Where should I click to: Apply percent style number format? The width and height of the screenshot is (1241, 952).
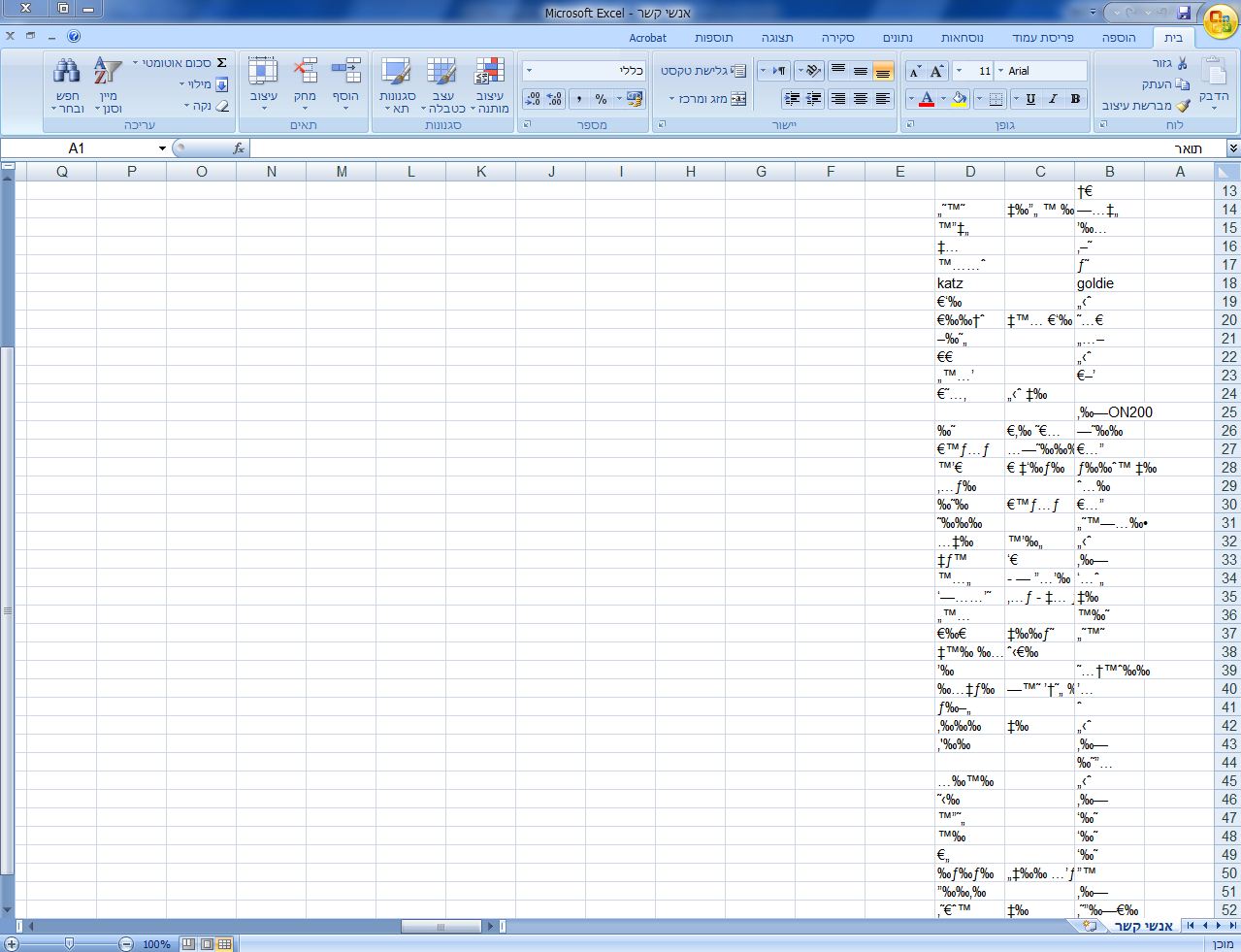[x=602, y=99]
